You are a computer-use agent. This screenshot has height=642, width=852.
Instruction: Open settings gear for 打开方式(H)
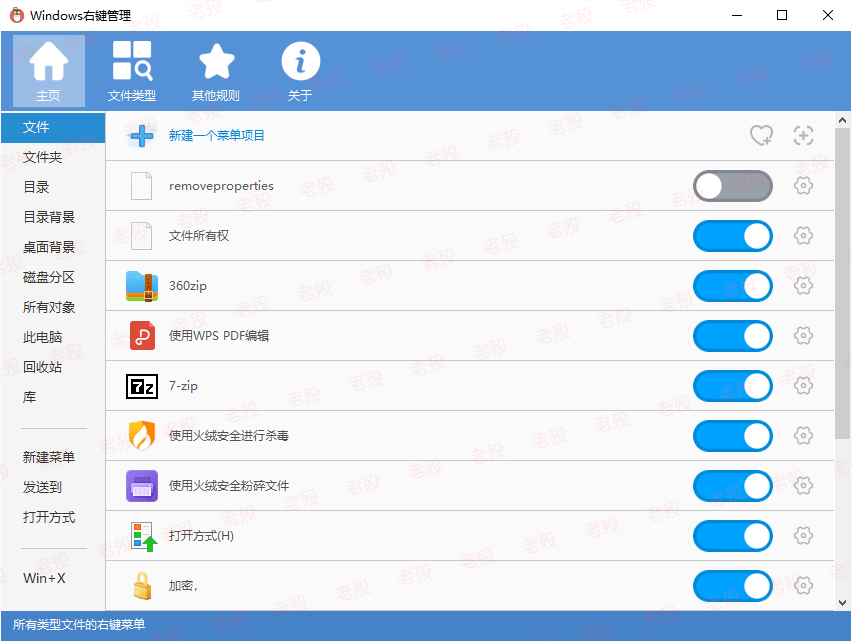[803, 536]
